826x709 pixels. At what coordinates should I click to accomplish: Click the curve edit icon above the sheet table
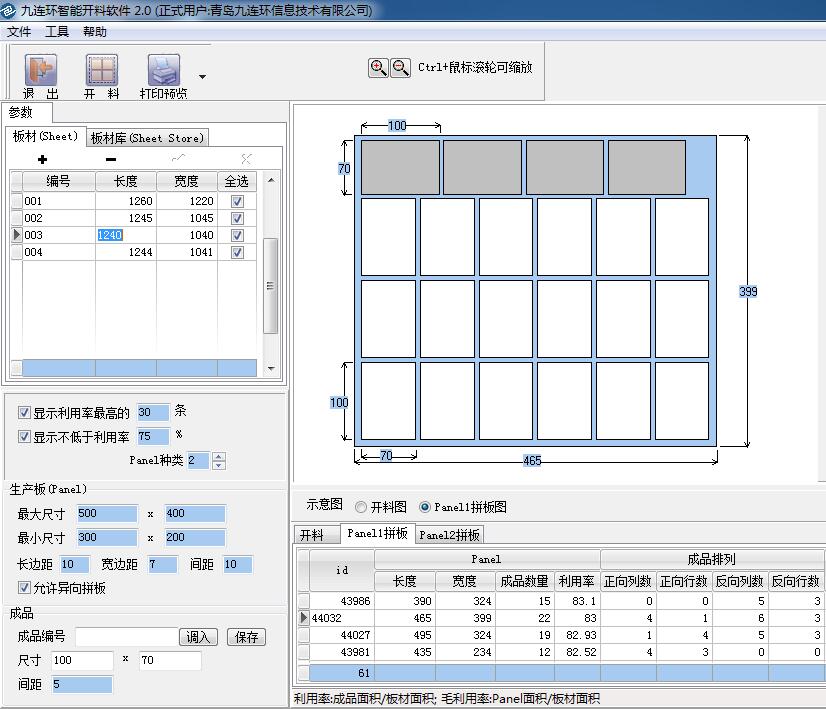[179, 158]
